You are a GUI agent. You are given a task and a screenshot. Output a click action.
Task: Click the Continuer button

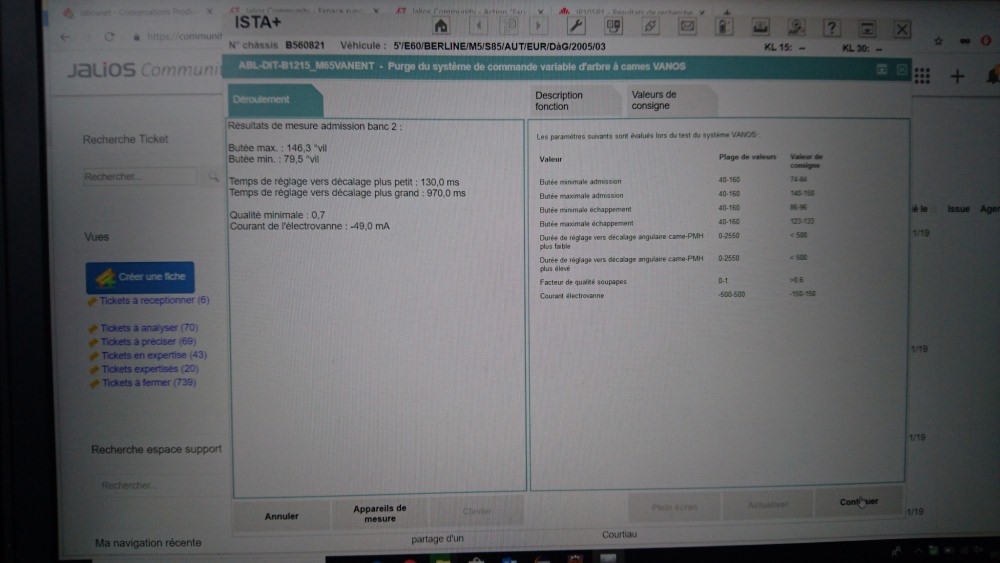pos(858,502)
